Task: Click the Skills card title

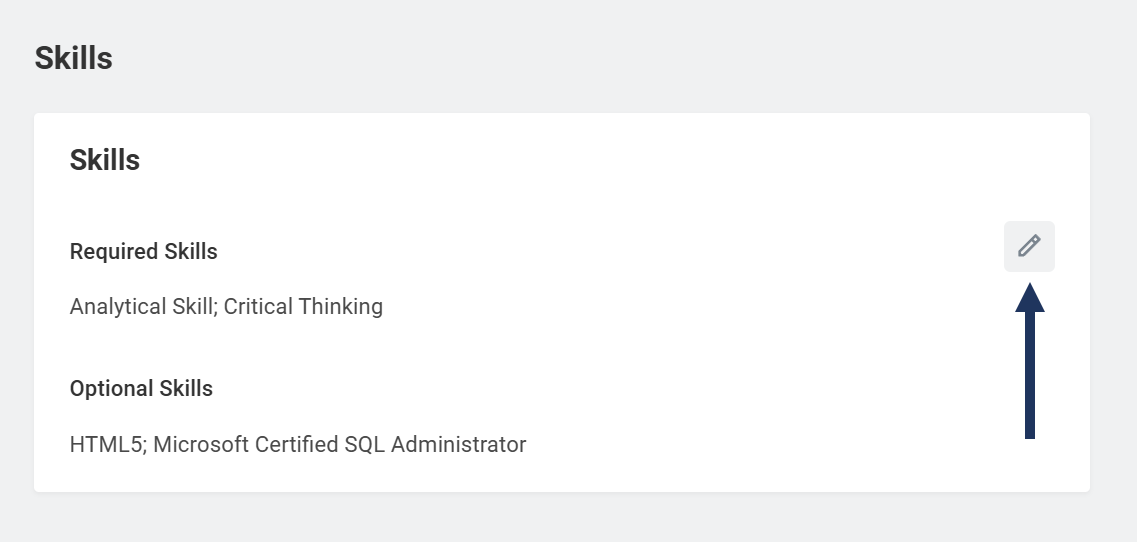Action: (104, 160)
